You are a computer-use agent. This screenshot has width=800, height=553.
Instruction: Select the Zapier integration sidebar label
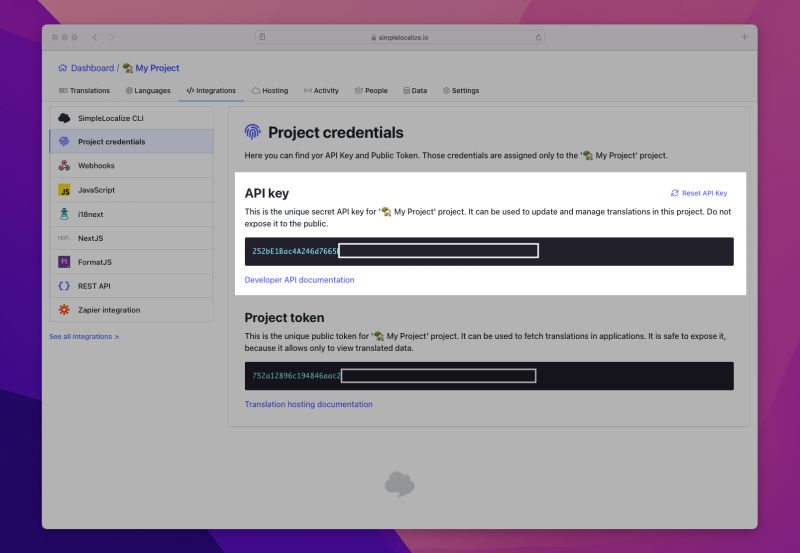point(109,310)
